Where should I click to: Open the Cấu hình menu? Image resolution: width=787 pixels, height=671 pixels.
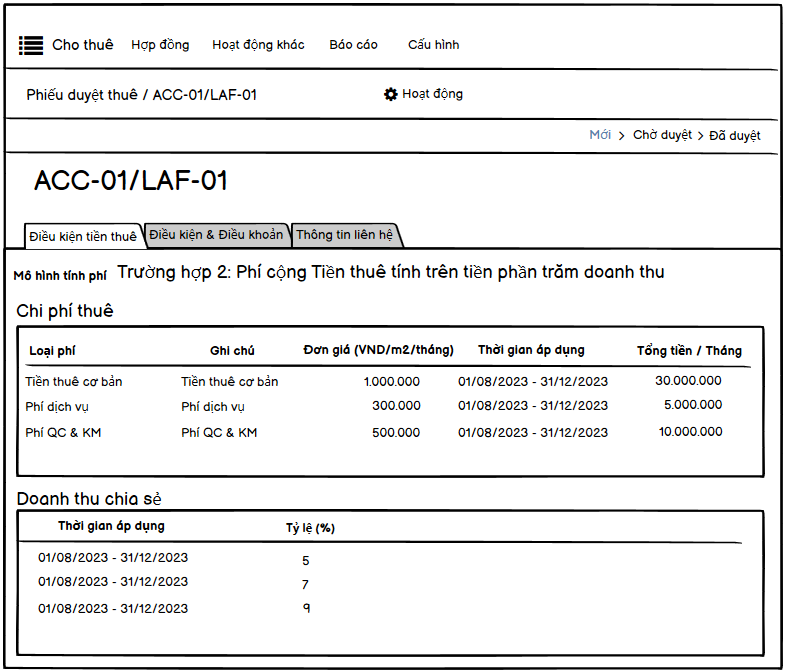[x=433, y=45]
